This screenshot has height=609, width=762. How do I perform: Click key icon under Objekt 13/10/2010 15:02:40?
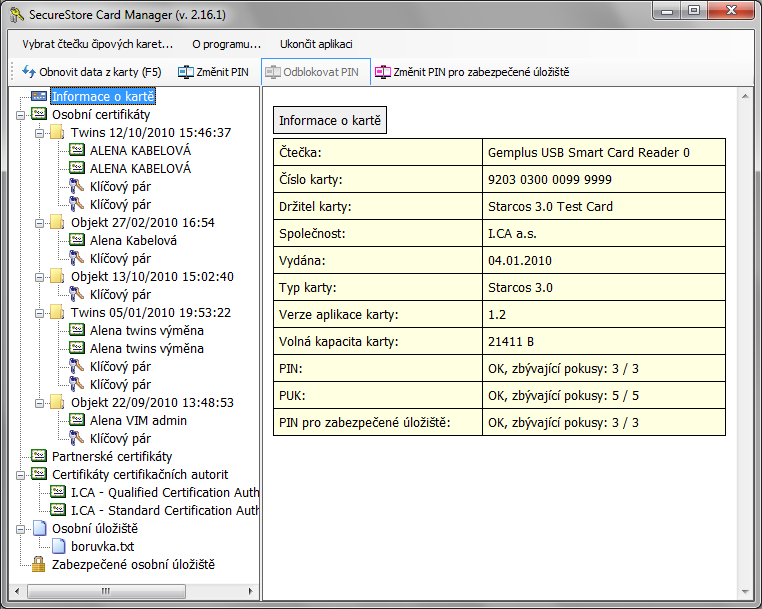(x=76, y=294)
